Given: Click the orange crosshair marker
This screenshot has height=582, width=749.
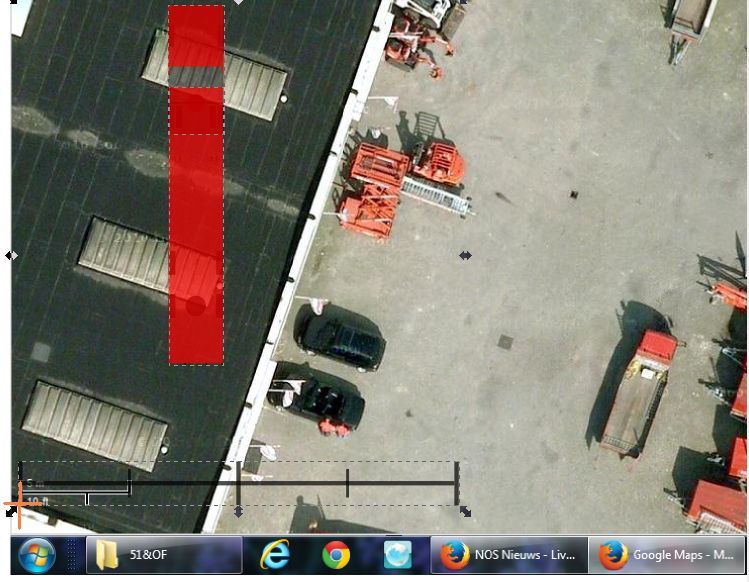Looking at the screenshot, I should (x=21, y=504).
